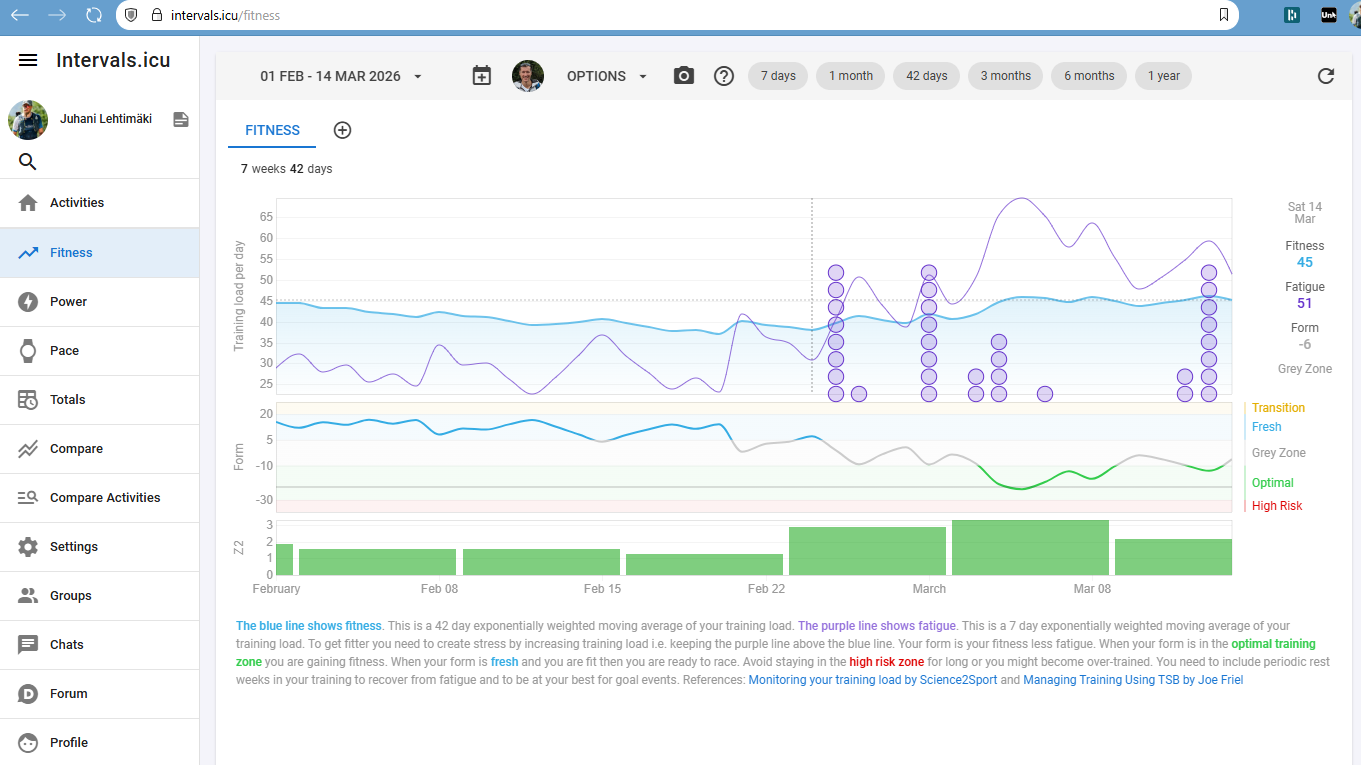Click the browser bookmark star icon

[1224, 15]
